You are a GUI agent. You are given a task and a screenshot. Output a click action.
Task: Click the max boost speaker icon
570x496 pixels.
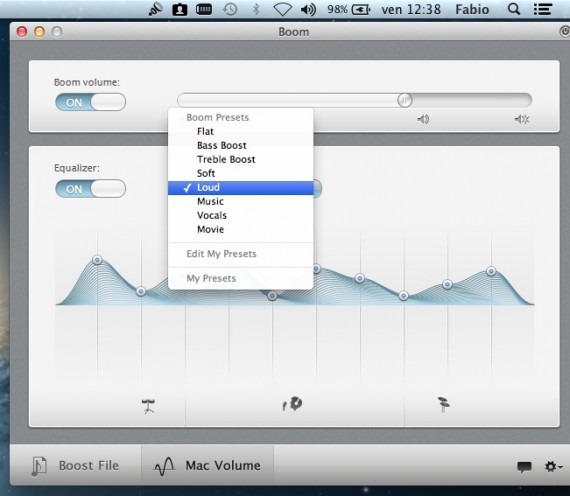click(x=522, y=119)
